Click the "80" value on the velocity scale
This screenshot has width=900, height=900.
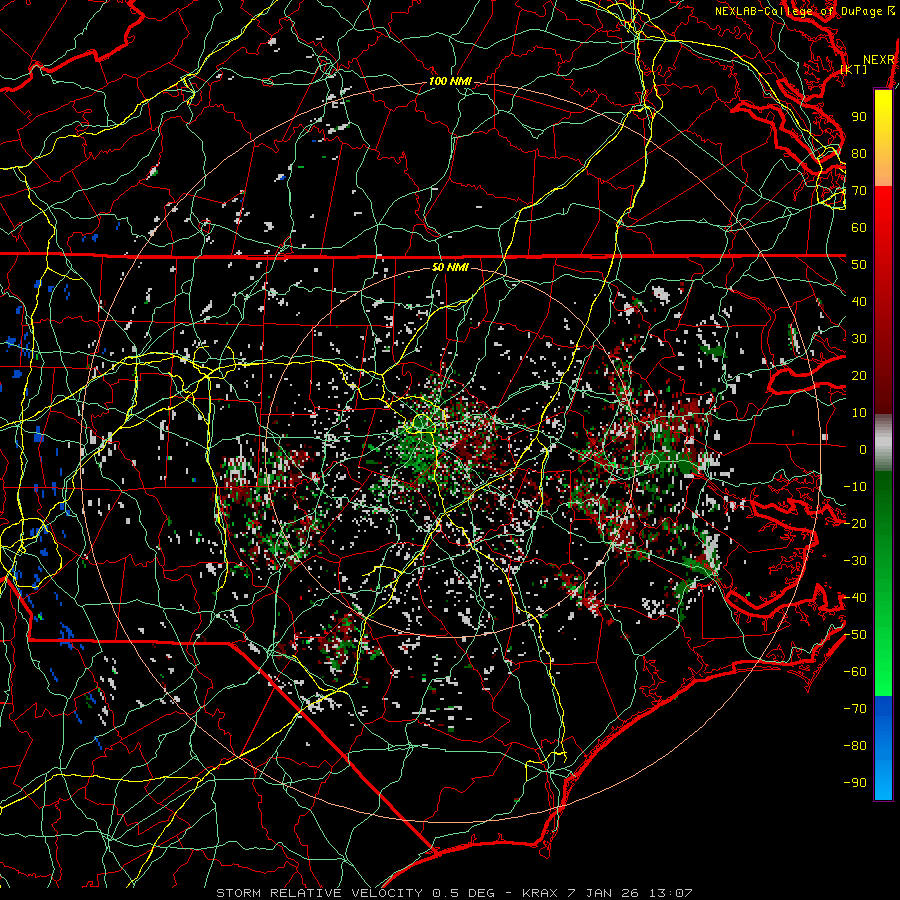[859, 154]
